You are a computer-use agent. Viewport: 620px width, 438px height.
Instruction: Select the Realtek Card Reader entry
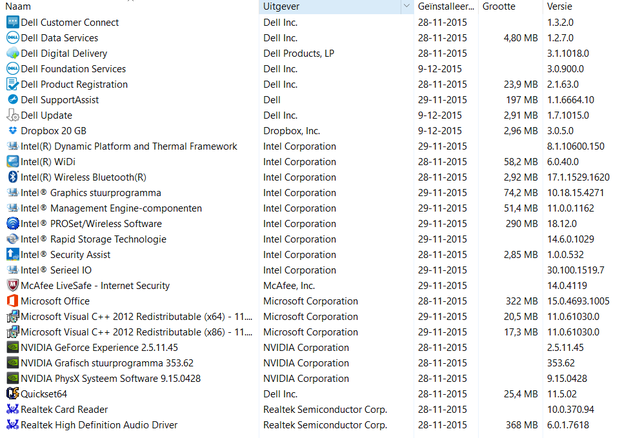pyautogui.click(x=70, y=410)
